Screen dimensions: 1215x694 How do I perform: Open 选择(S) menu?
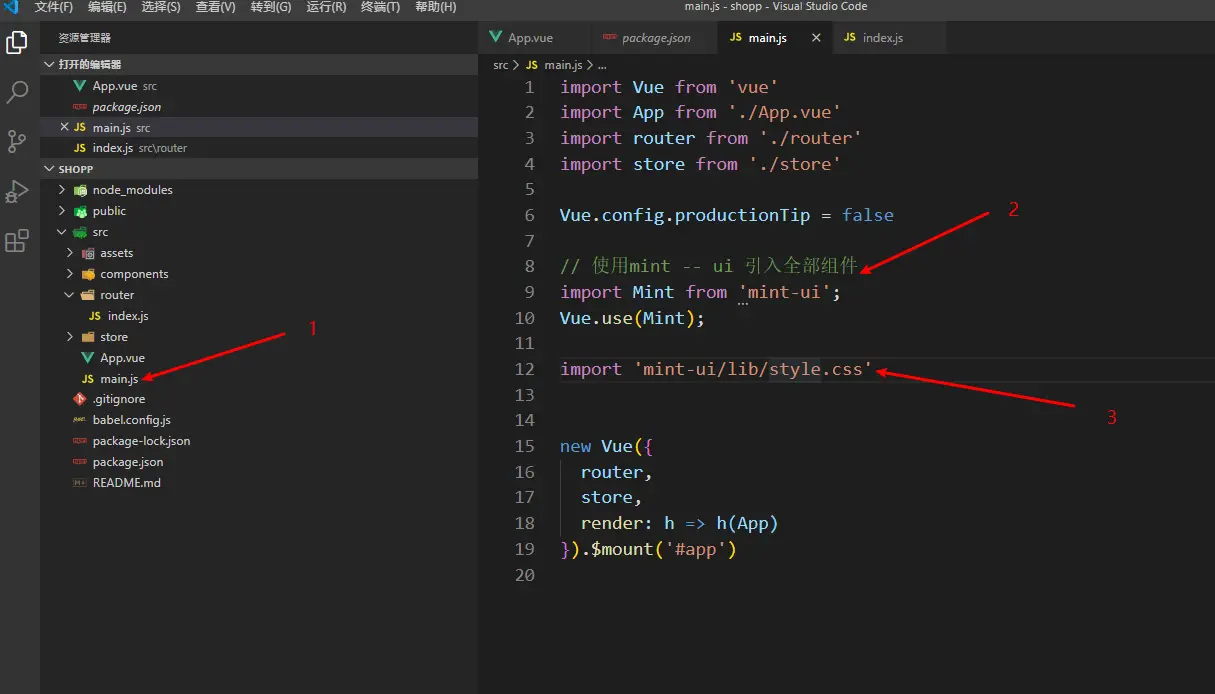point(161,7)
